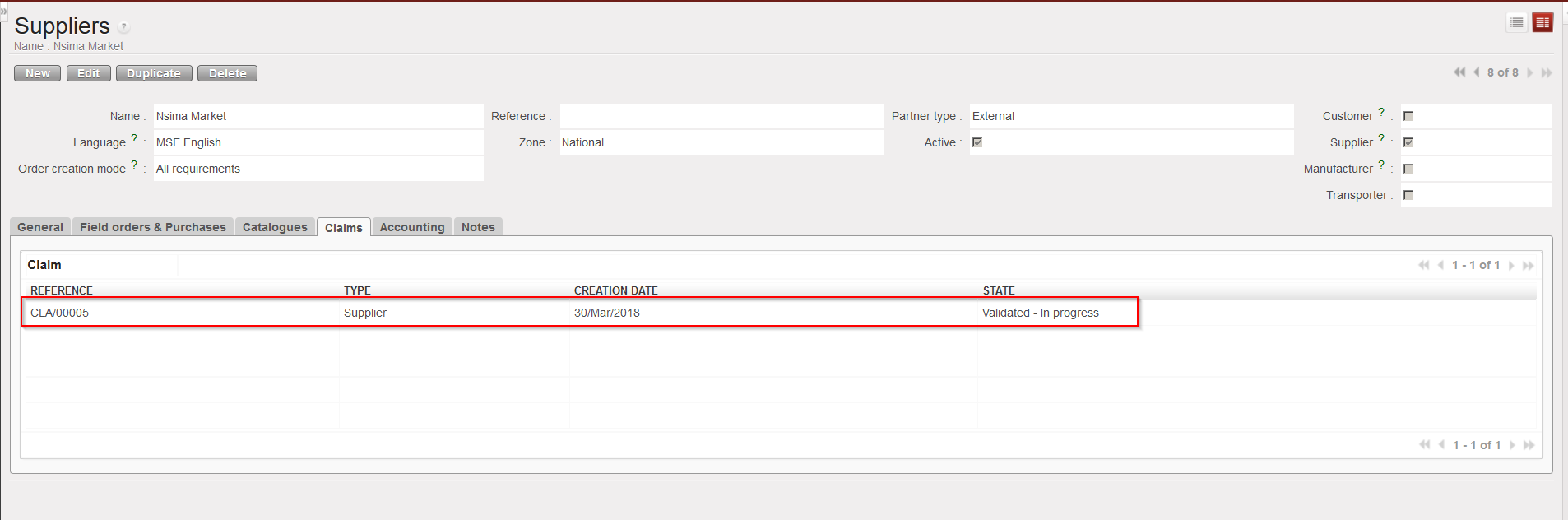Toggle the Customer checkbox
The height and width of the screenshot is (520, 1568).
coord(1408,116)
